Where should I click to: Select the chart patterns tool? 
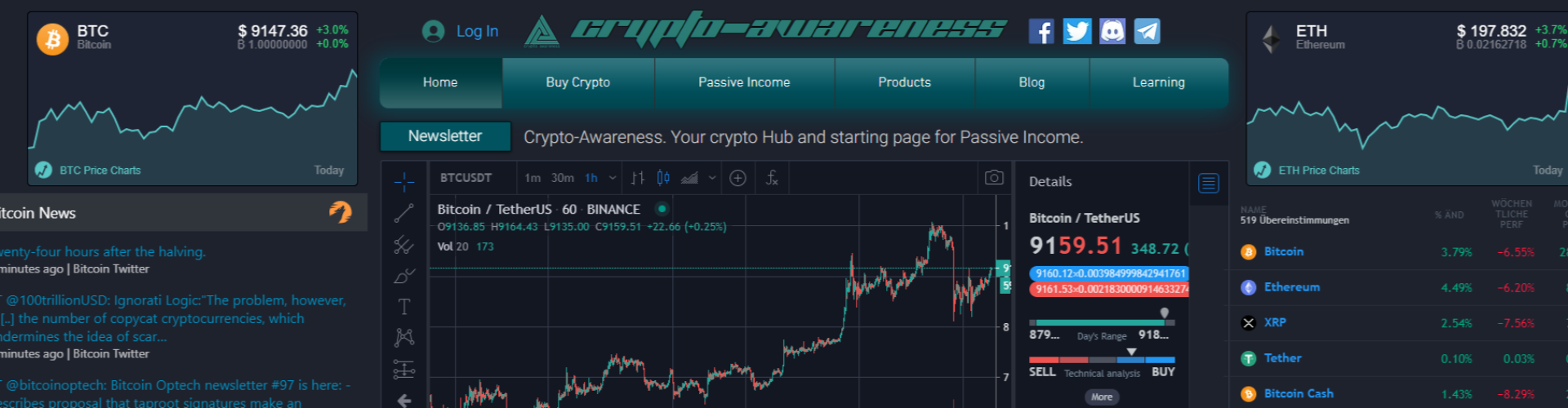404,338
